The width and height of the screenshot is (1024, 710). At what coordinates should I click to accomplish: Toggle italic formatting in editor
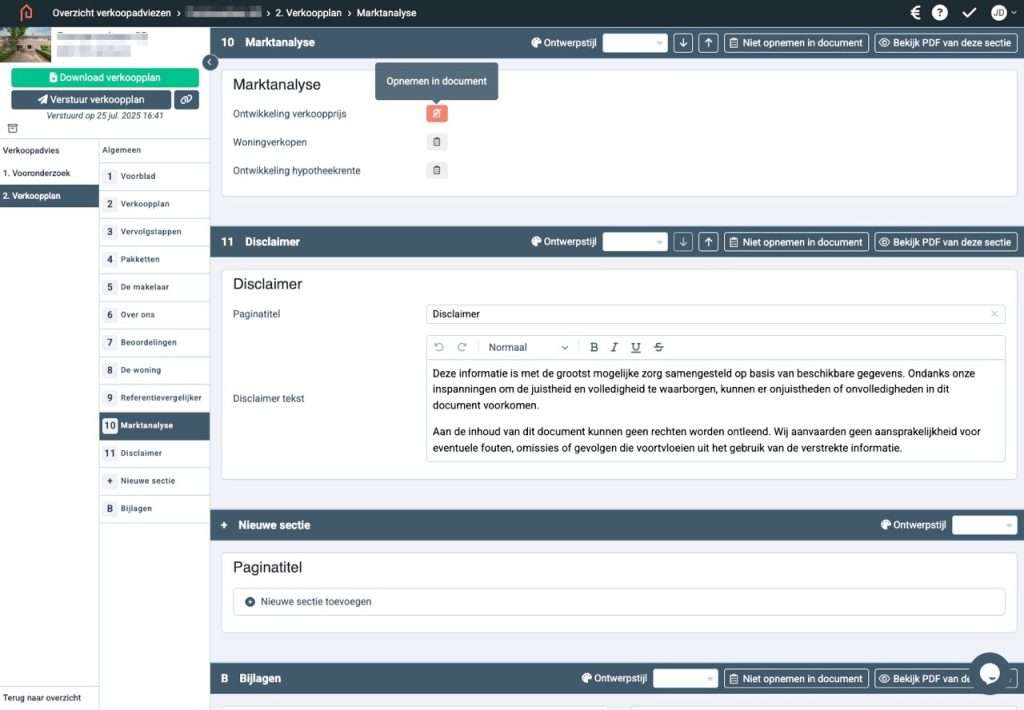[x=614, y=347]
